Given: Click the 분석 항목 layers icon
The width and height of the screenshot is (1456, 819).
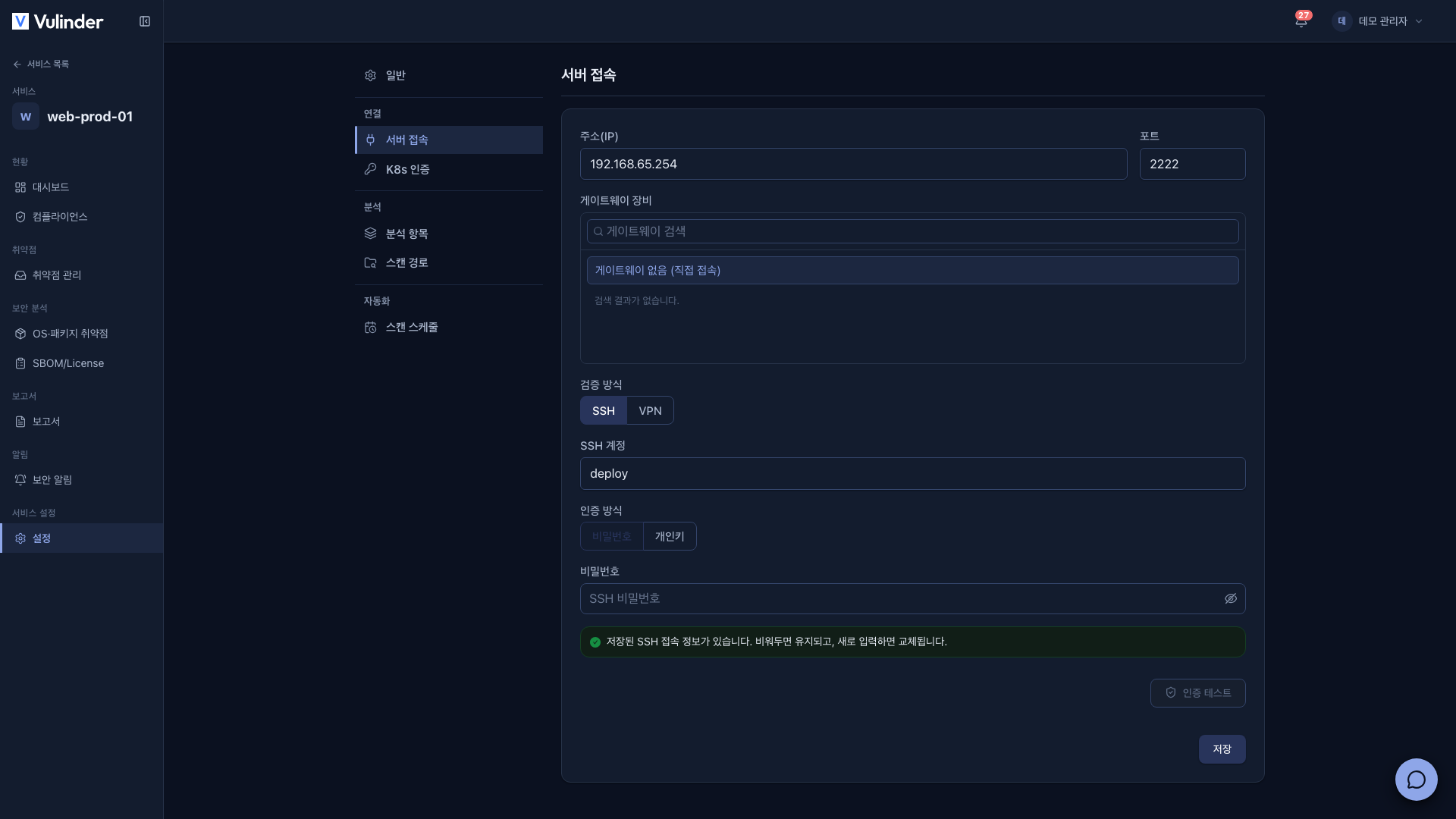Looking at the screenshot, I should (370, 234).
